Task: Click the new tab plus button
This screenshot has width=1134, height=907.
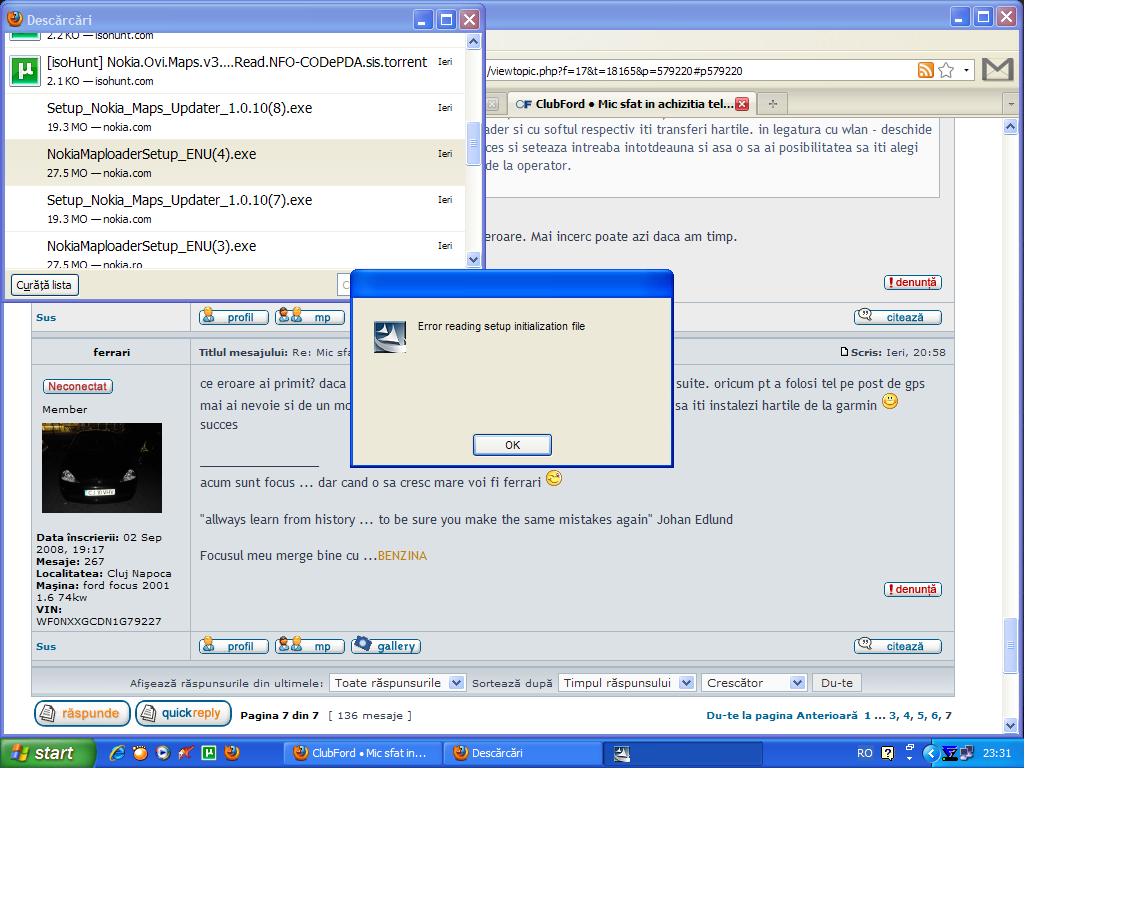Action: tap(772, 104)
